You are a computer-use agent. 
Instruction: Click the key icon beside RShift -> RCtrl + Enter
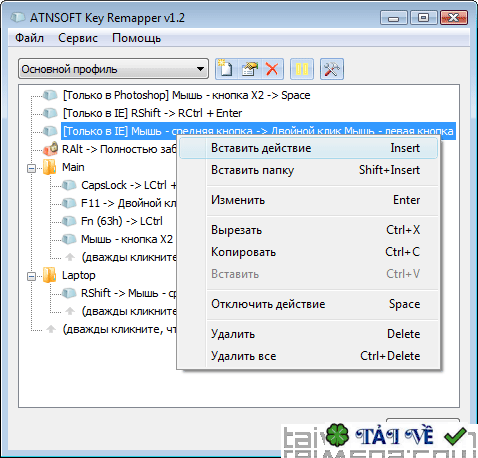pos(50,113)
